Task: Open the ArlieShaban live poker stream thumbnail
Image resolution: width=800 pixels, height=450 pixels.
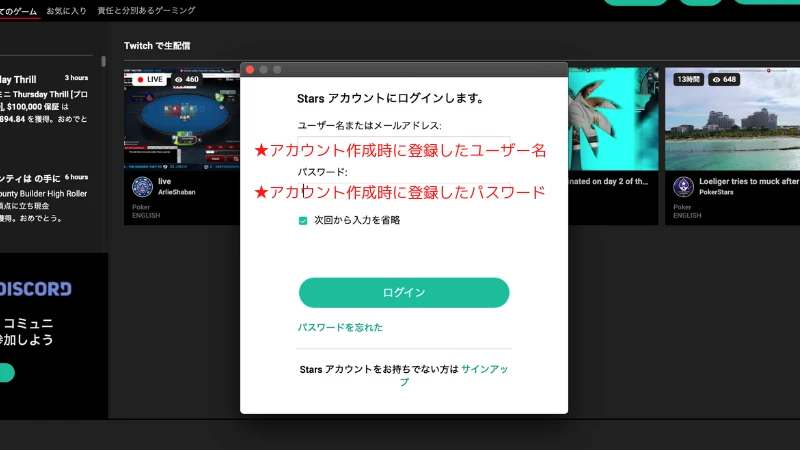Action: point(183,120)
